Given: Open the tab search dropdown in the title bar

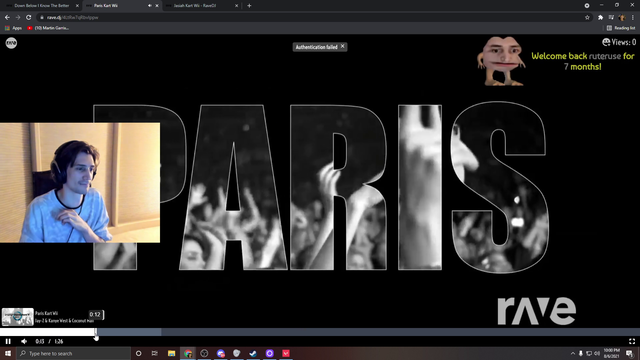Looking at the screenshot, I should point(587,6).
